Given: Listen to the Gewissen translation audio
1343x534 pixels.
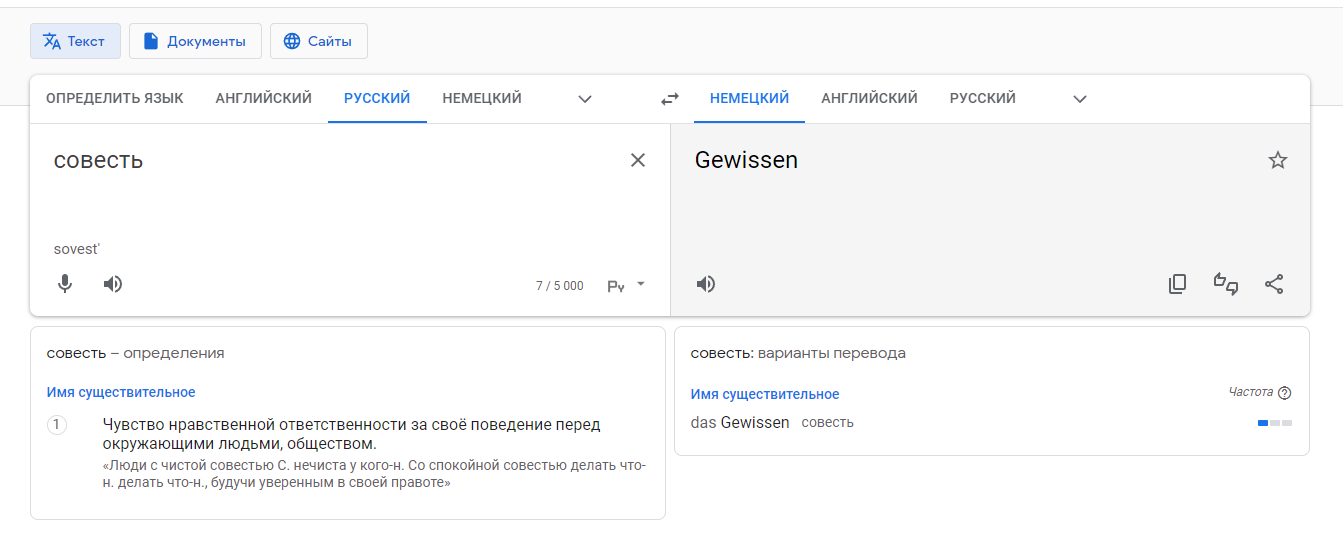Looking at the screenshot, I should (706, 284).
